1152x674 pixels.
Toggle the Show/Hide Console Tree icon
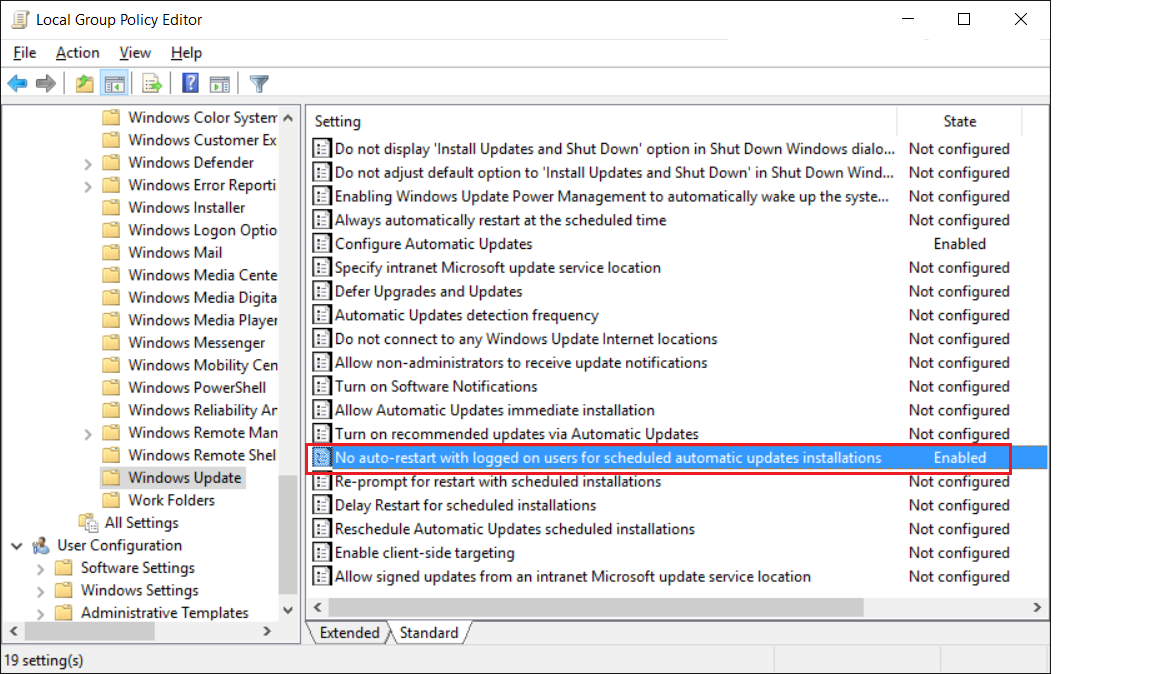114,84
